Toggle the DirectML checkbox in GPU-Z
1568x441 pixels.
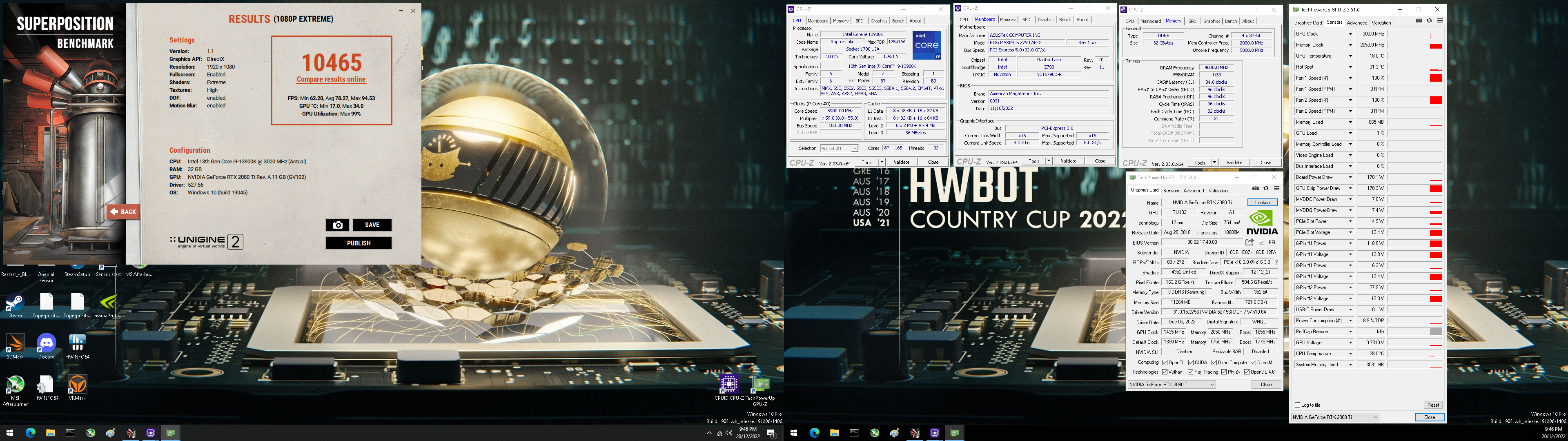(1253, 363)
